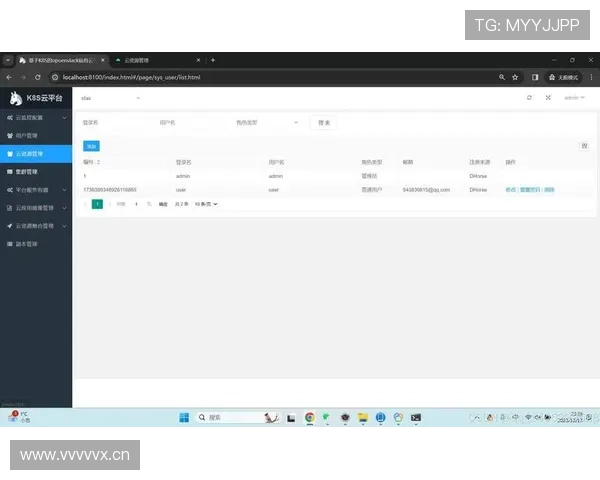Click the column filter icon above the table

[x=584, y=146]
